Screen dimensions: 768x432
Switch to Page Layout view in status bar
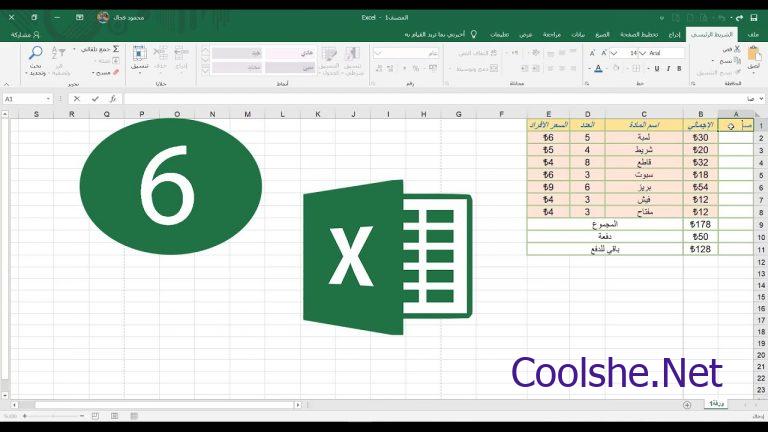[115, 416]
